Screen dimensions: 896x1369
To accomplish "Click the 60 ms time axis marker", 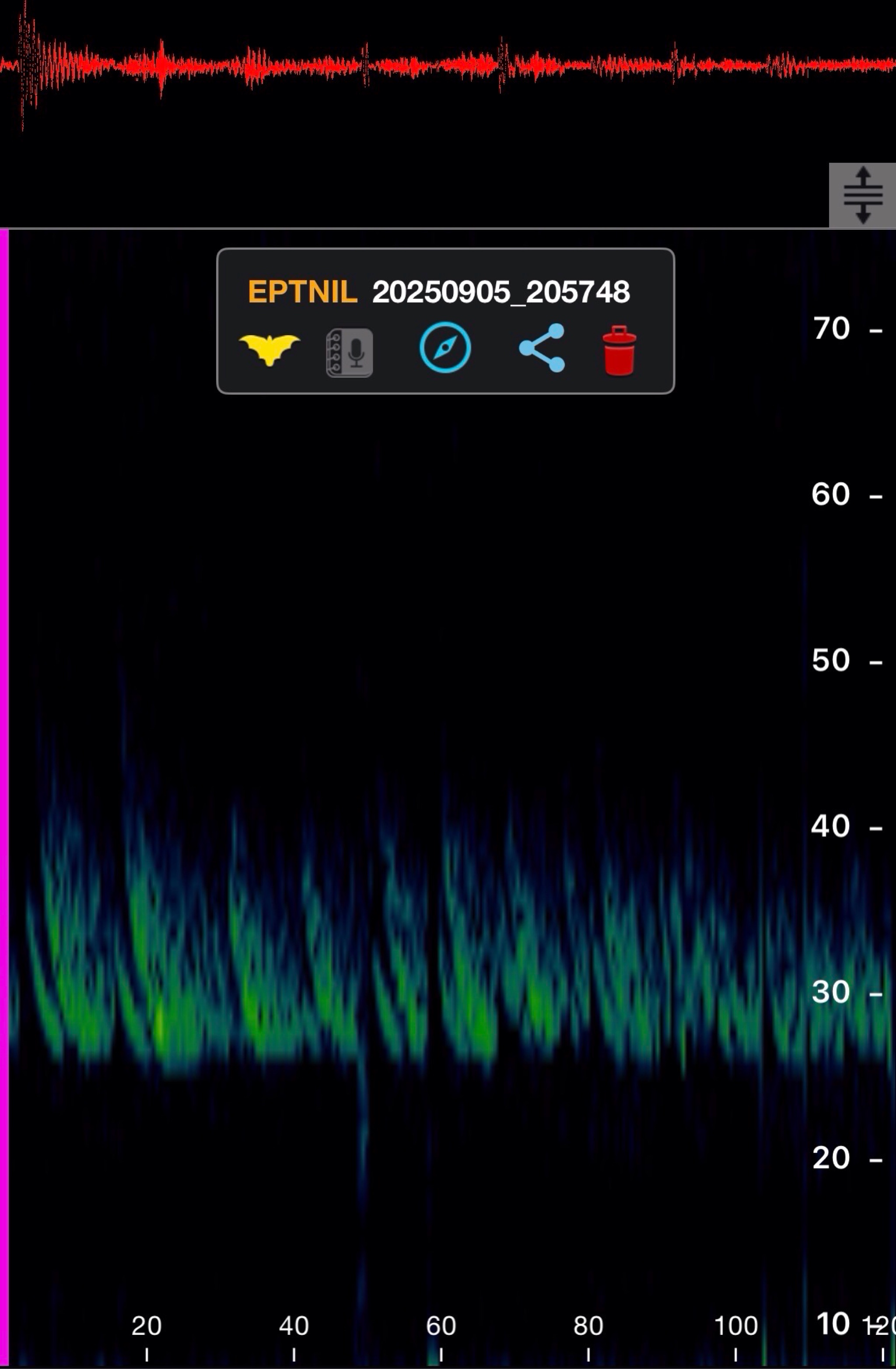I will [441, 1326].
